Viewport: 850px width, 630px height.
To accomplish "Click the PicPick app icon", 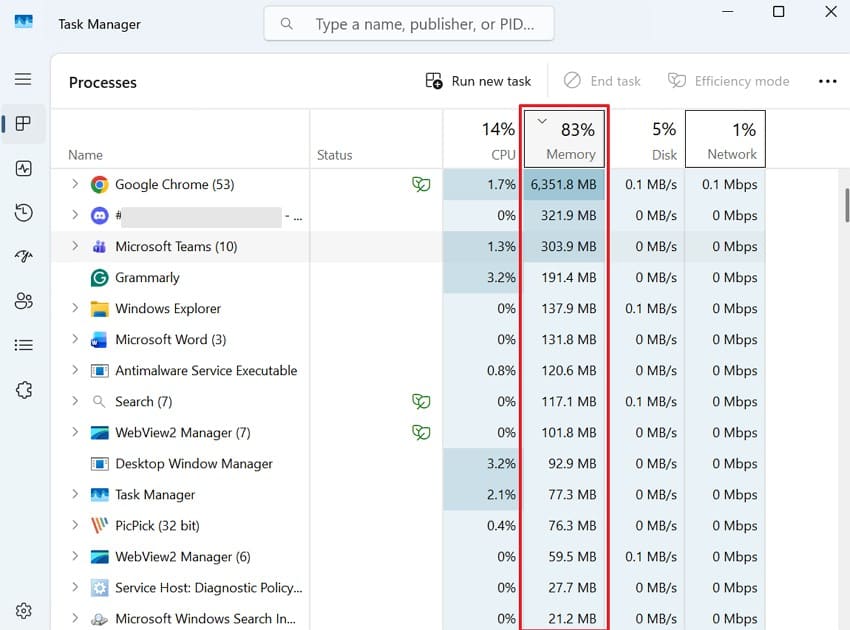I will click(x=99, y=525).
